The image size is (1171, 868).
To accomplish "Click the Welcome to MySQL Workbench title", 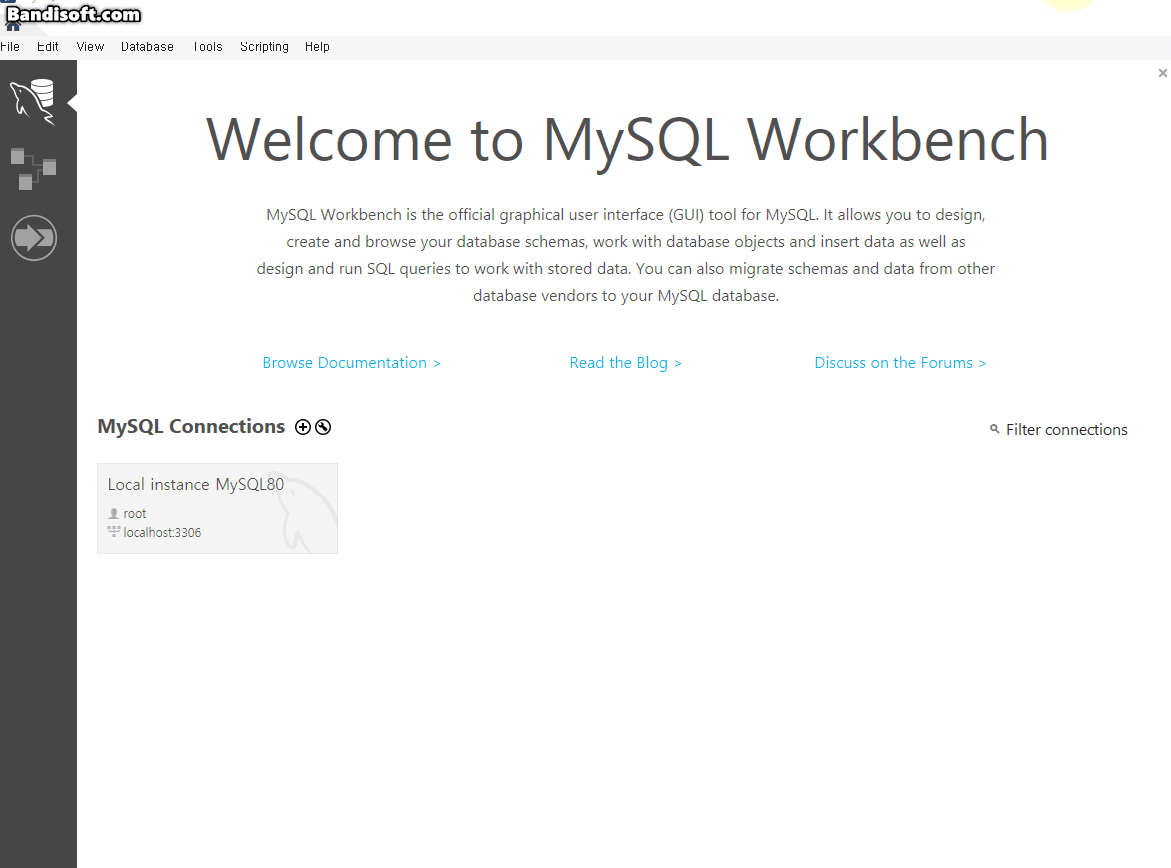I will pyautogui.click(x=627, y=140).
